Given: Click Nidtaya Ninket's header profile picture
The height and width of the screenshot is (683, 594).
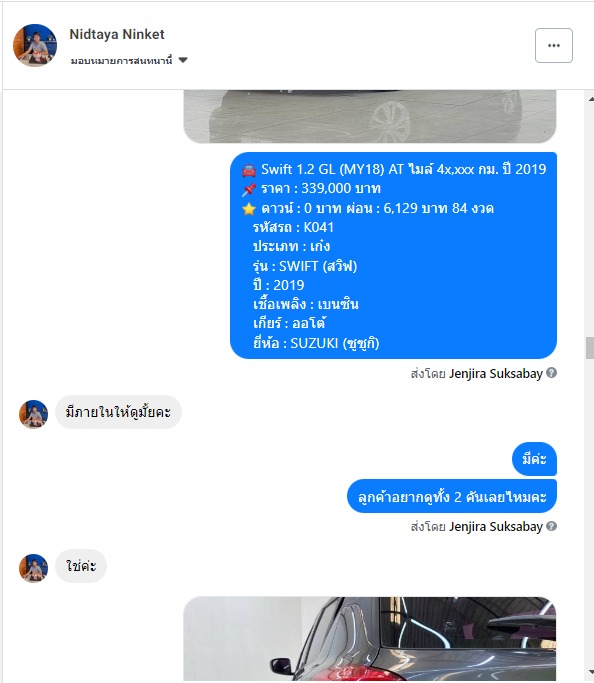Looking at the screenshot, I should click(x=35, y=45).
